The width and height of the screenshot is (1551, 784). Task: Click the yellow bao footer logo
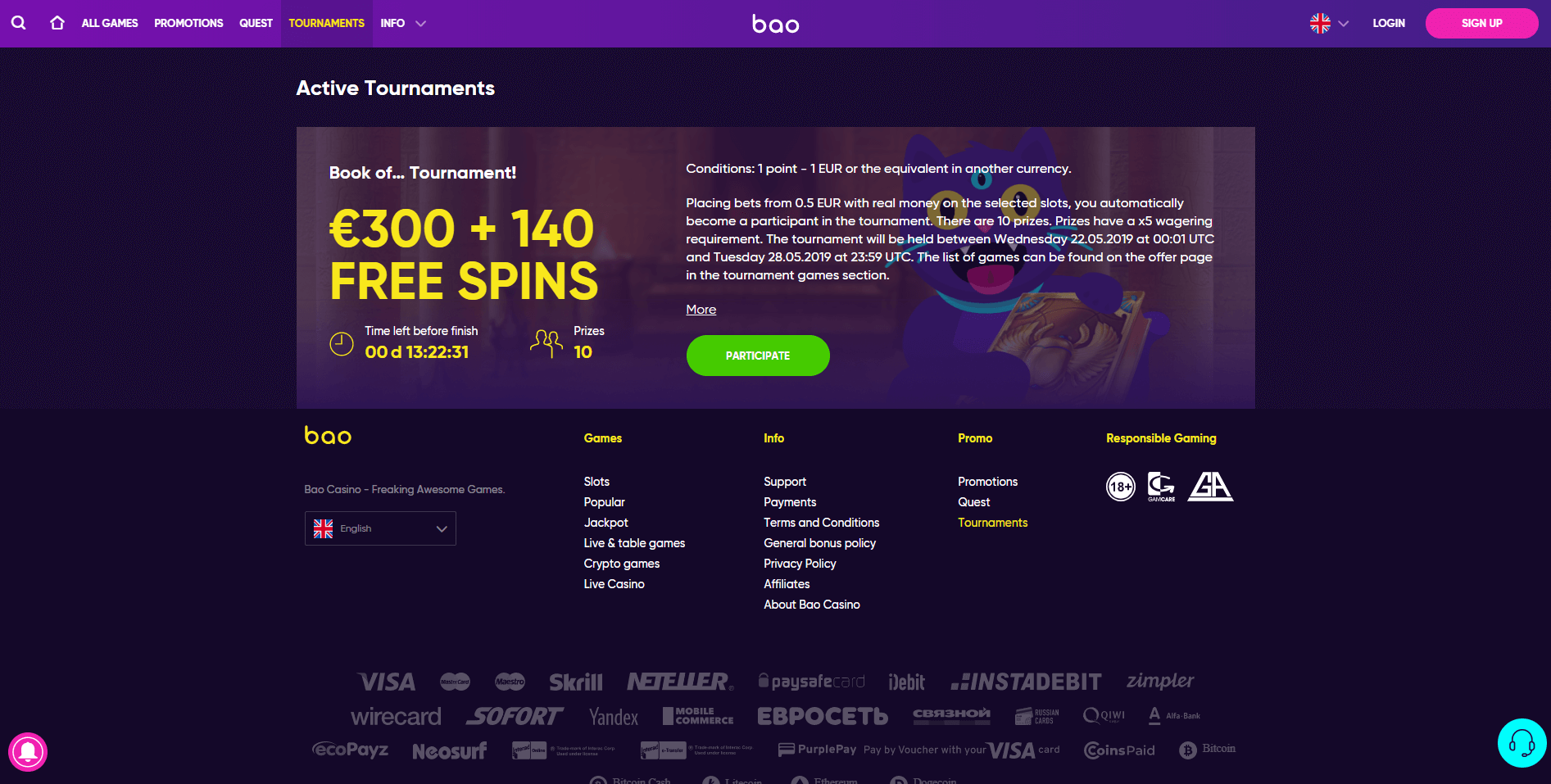coord(328,435)
